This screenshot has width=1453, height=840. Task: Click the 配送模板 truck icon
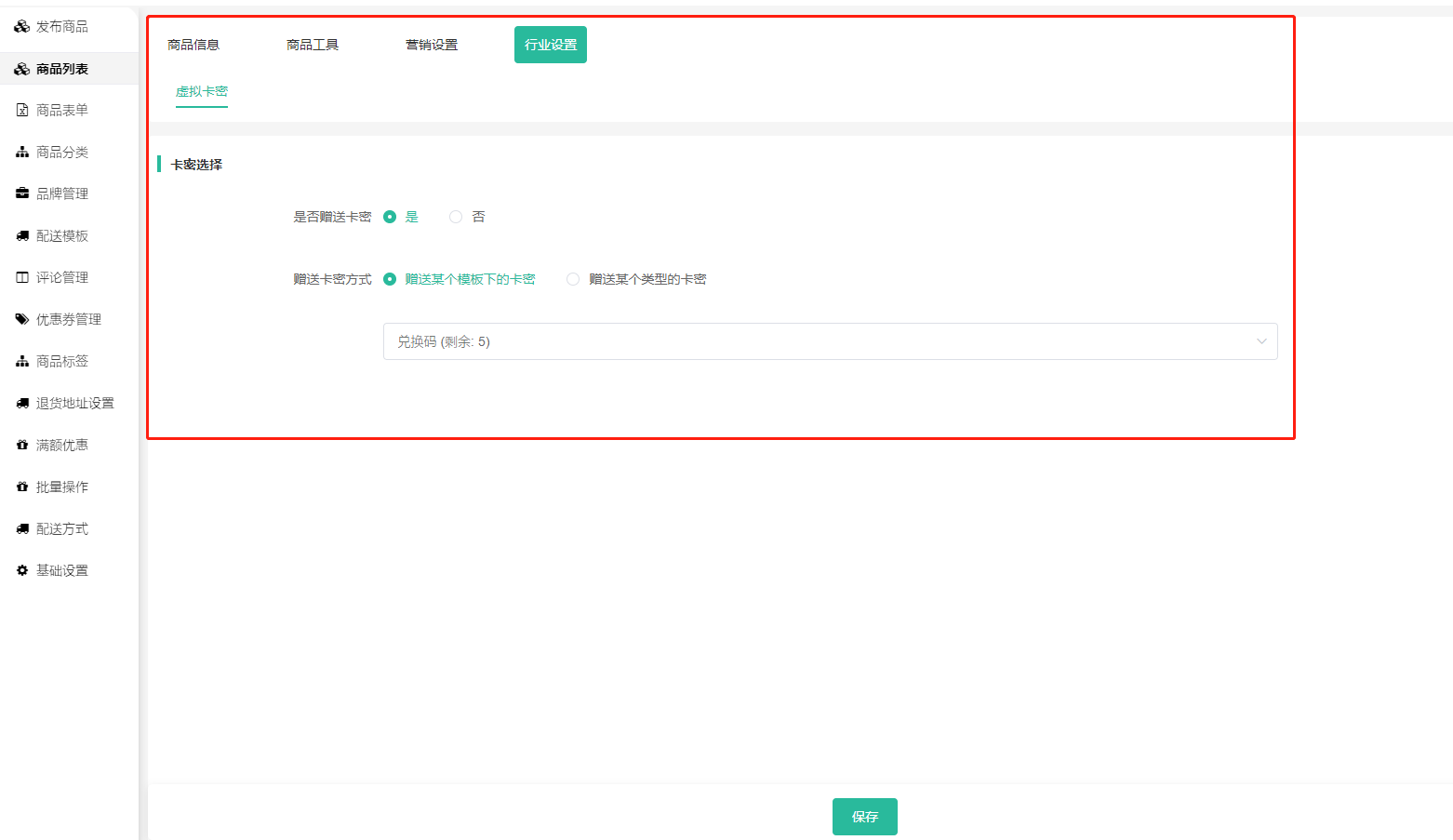pyautogui.click(x=22, y=236)
